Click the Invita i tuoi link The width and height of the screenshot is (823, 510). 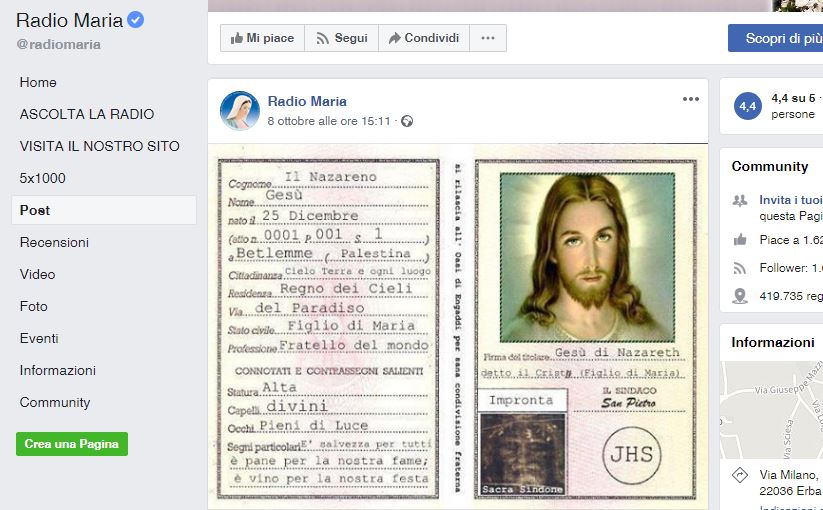coord(790,200)
